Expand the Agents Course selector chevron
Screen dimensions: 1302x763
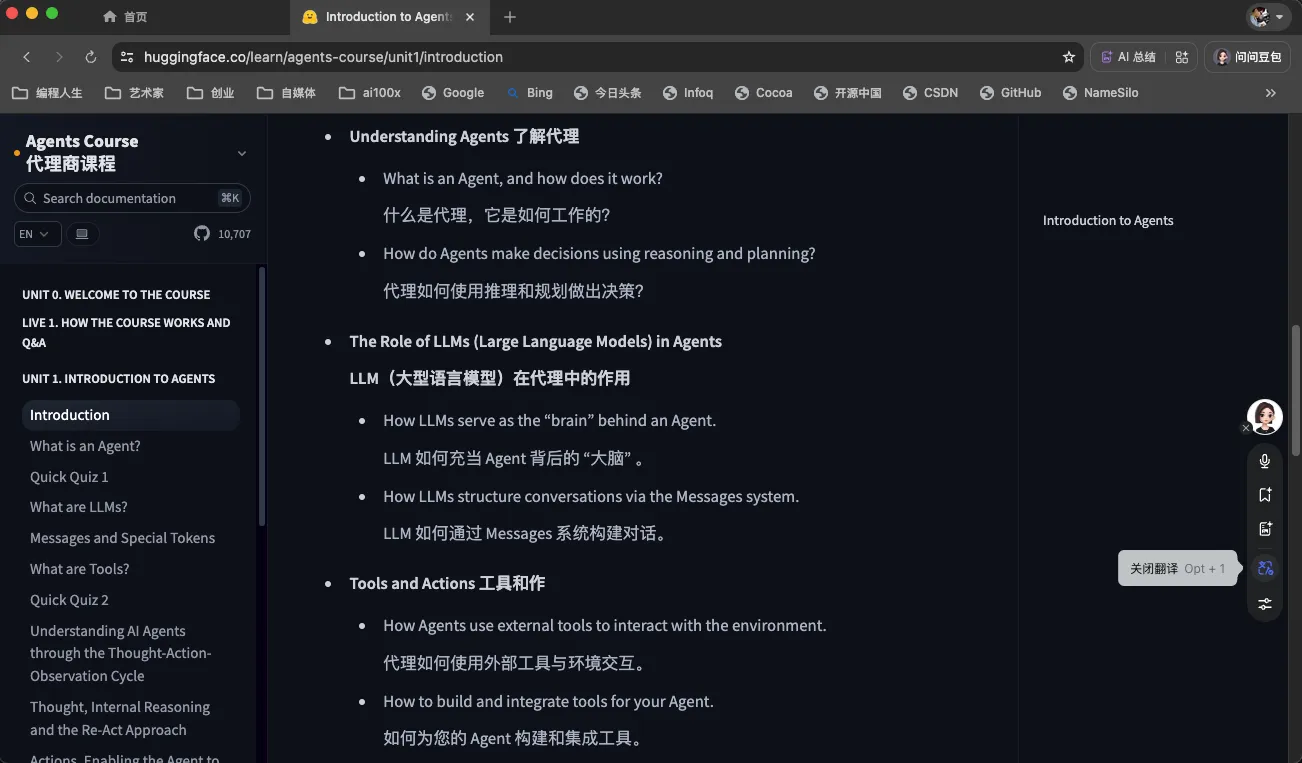coord(241,153)
